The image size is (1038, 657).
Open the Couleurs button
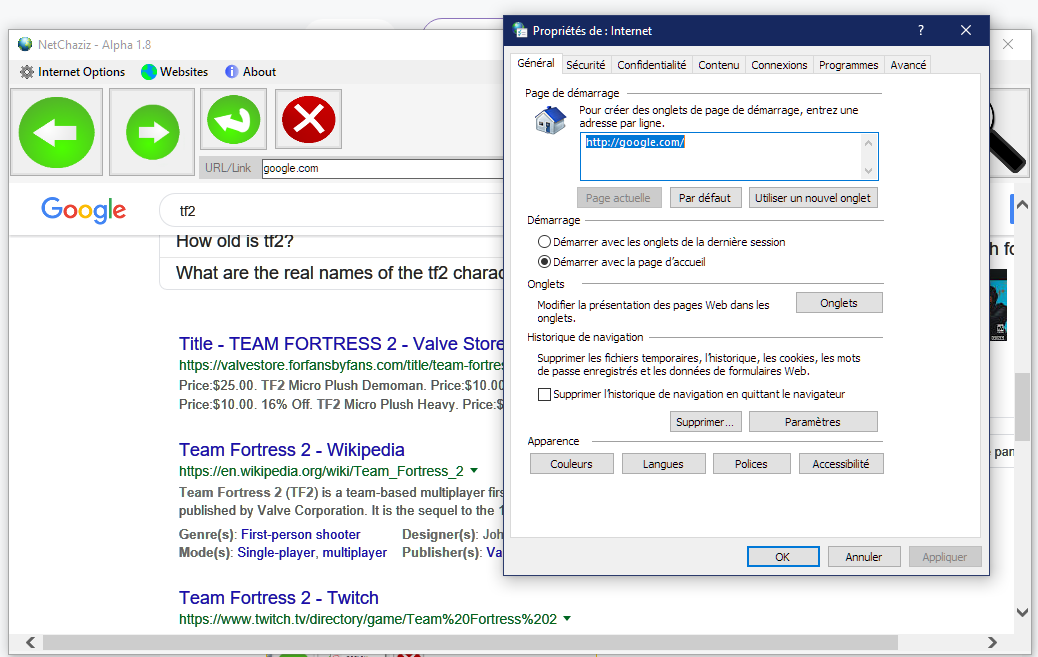coord(571,464)
